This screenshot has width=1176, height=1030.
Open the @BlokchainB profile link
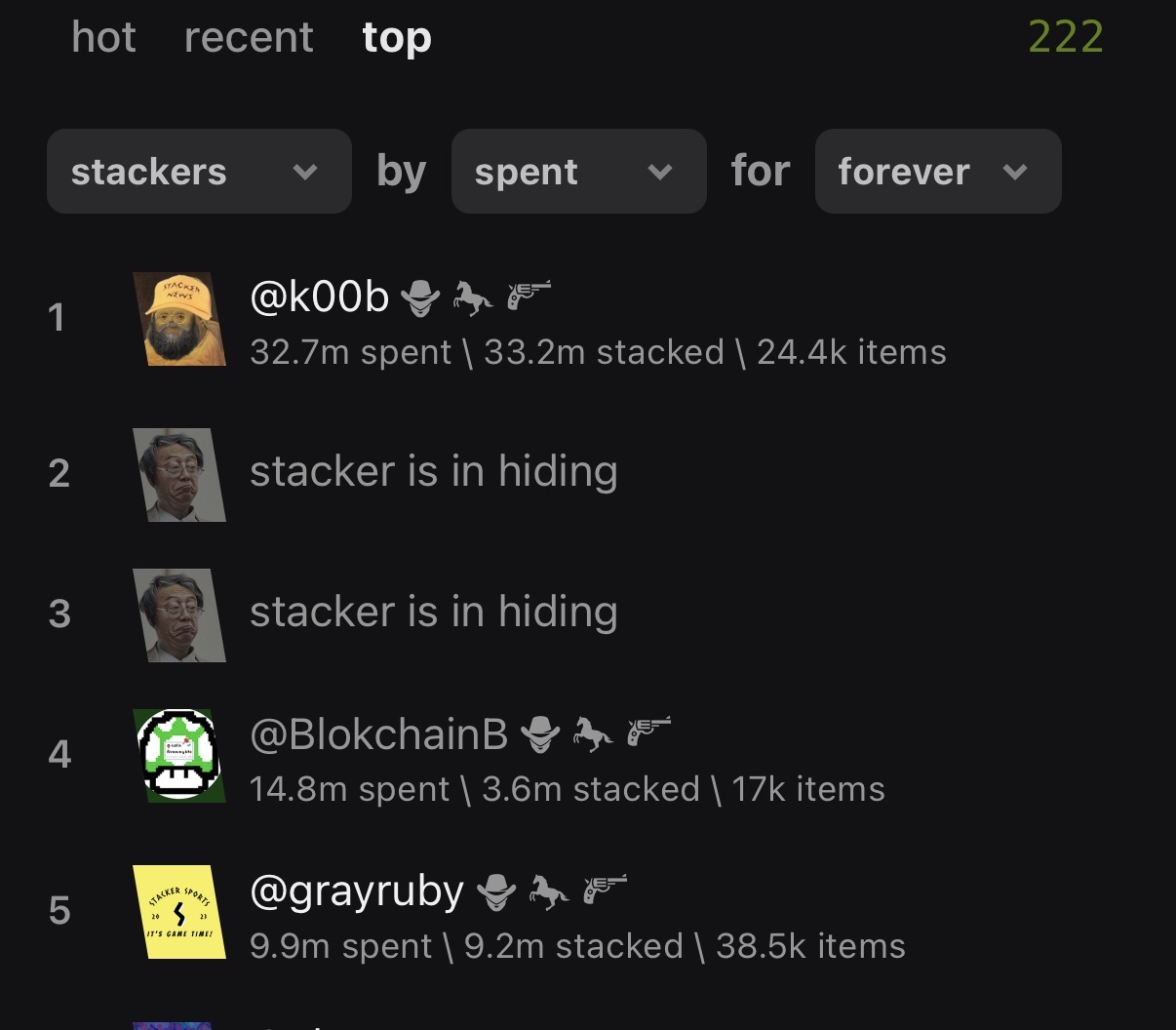click(378, 733)
